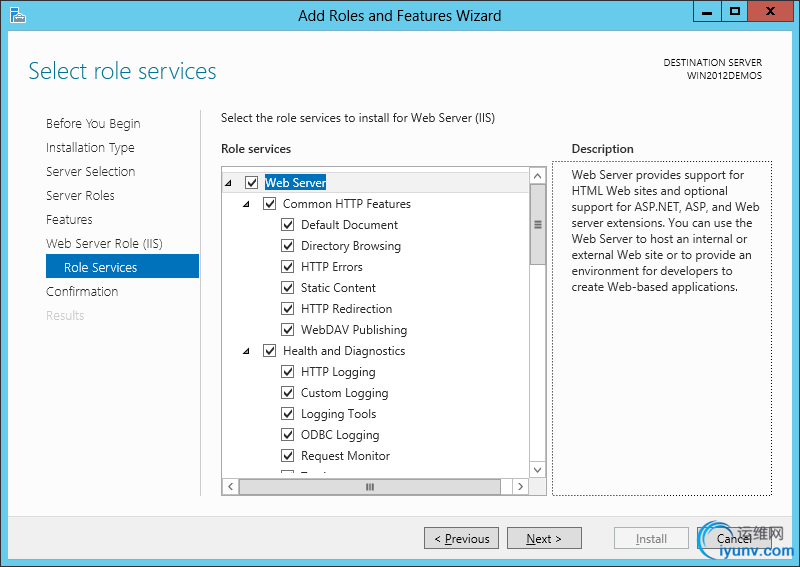The height and width of the screenshot is (567, 800).
Task: Click the role services scroll-up arrow
Action: [537, 176]
